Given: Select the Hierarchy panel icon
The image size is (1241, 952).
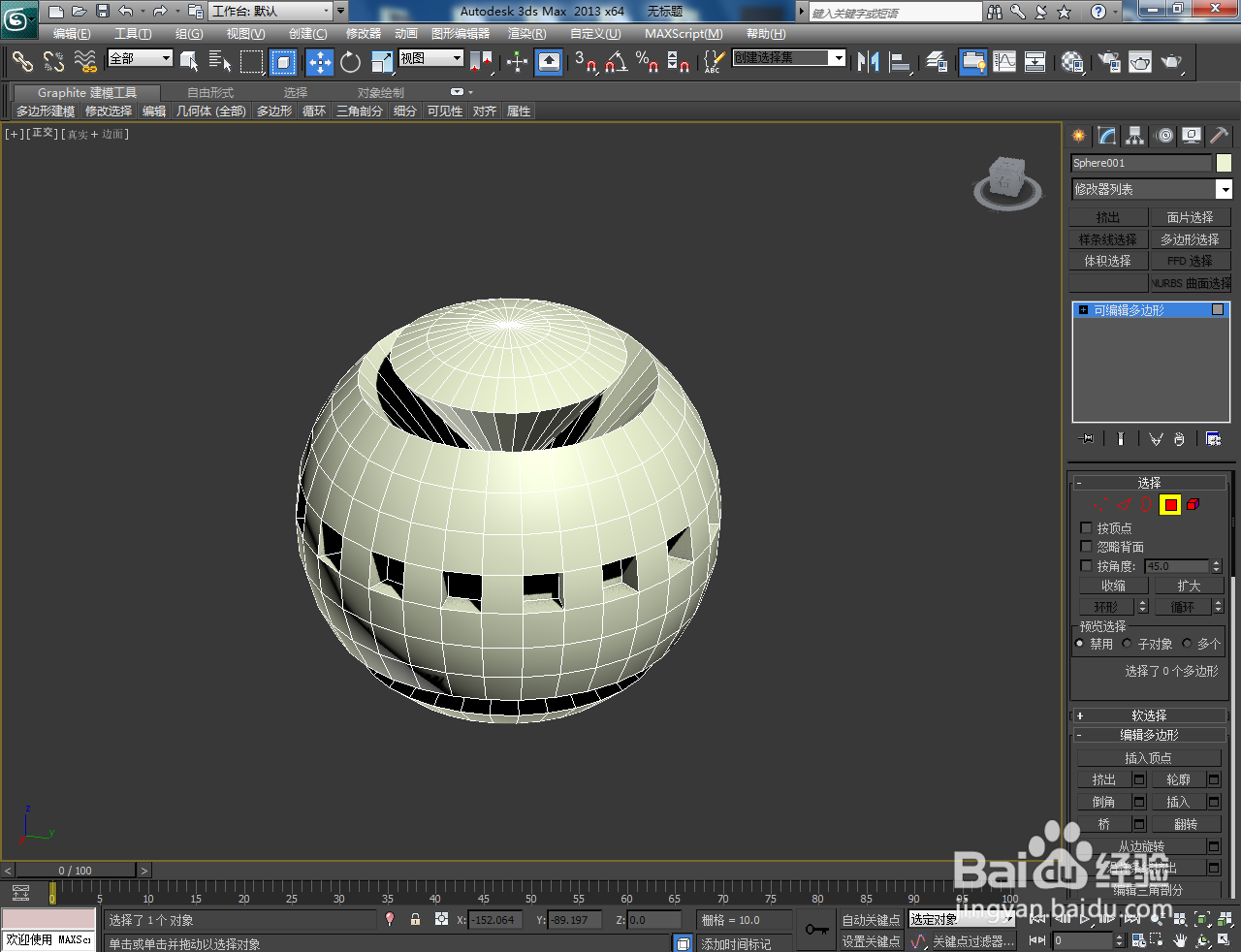Looking at the screenshot, I should pyautogui.click(x=1133, y=136).
